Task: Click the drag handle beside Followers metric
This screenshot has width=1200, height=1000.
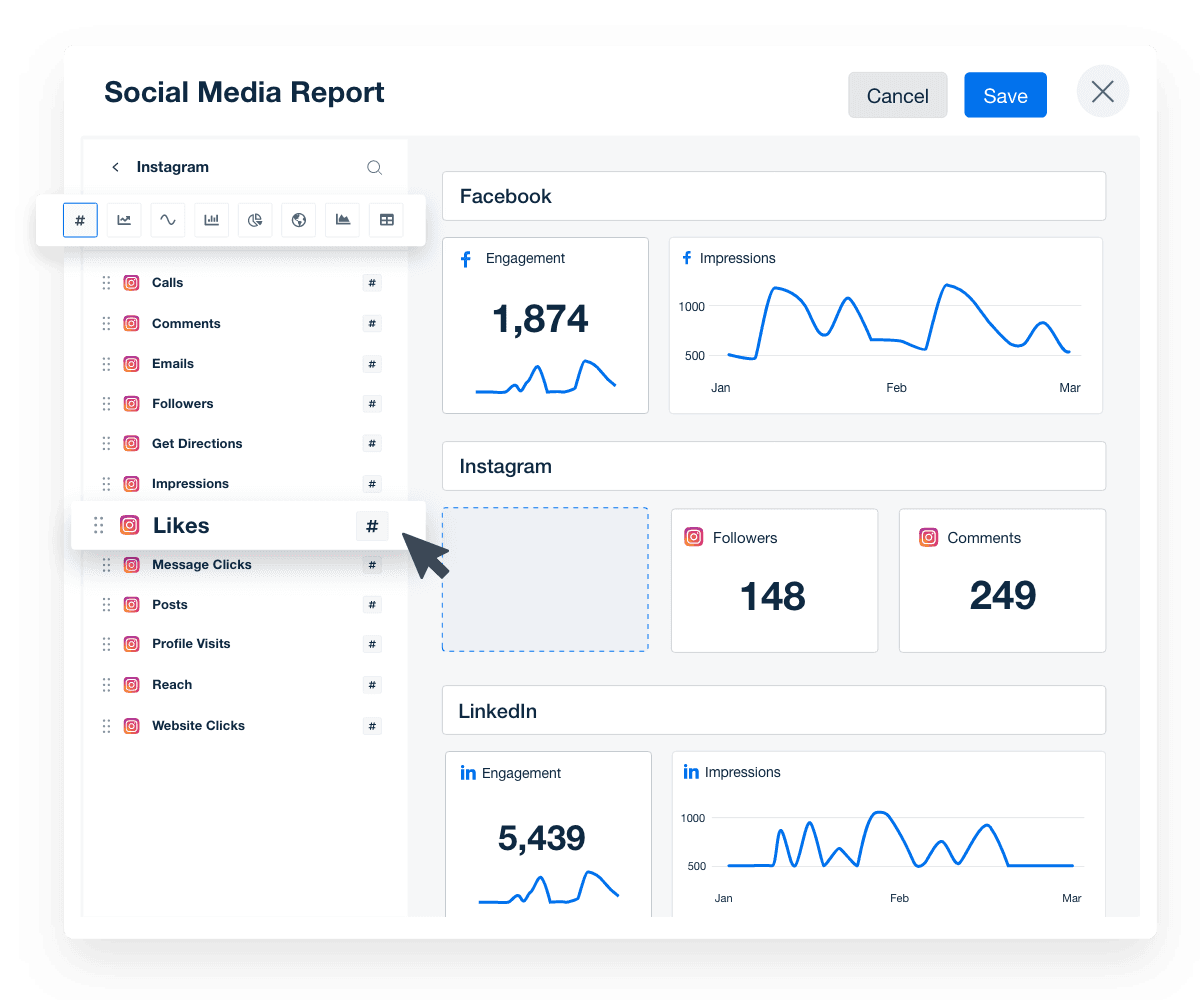Action: (106, 404)
